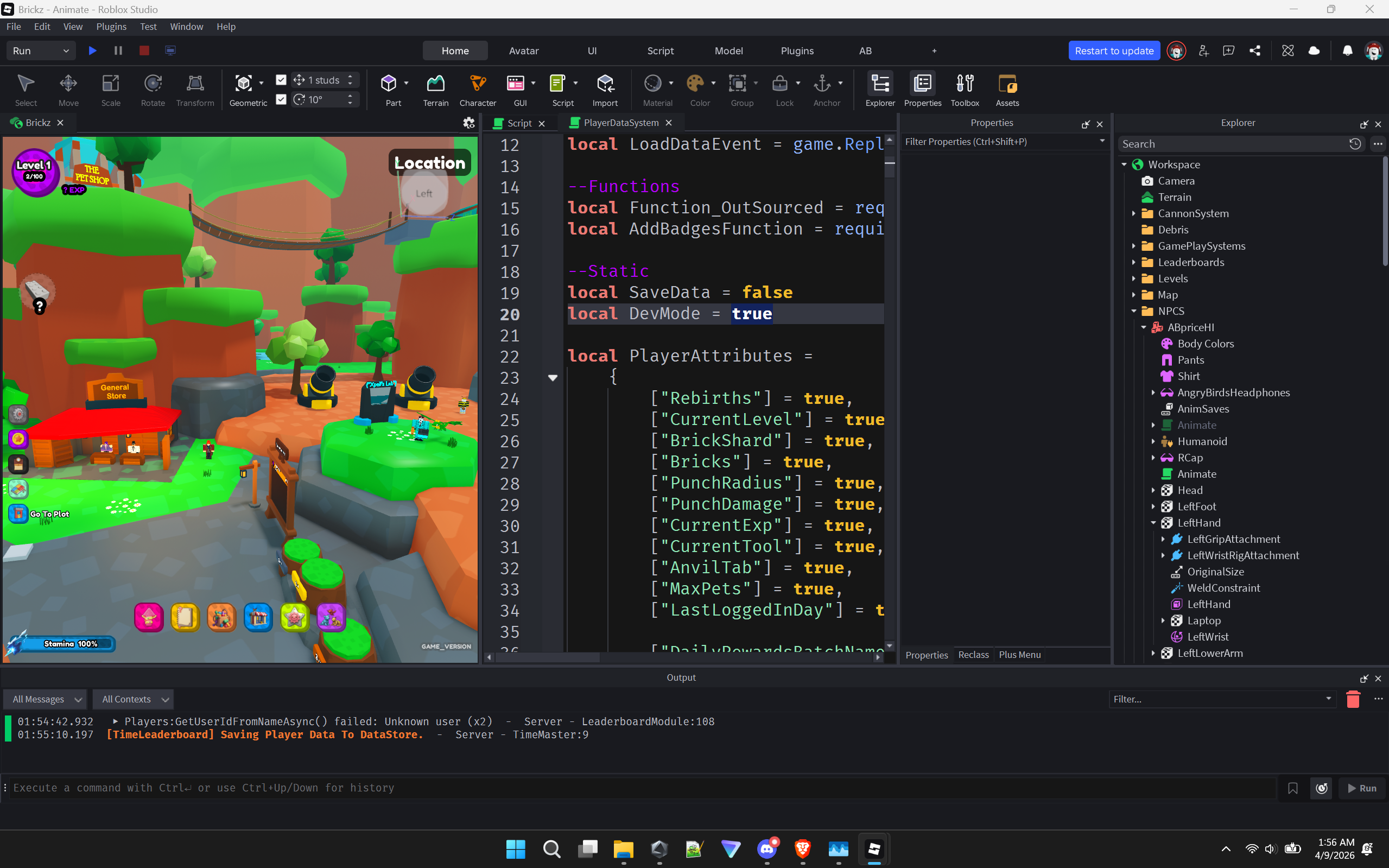Click the Import 3D icon

pyautogui.click(x=605, y=90)
